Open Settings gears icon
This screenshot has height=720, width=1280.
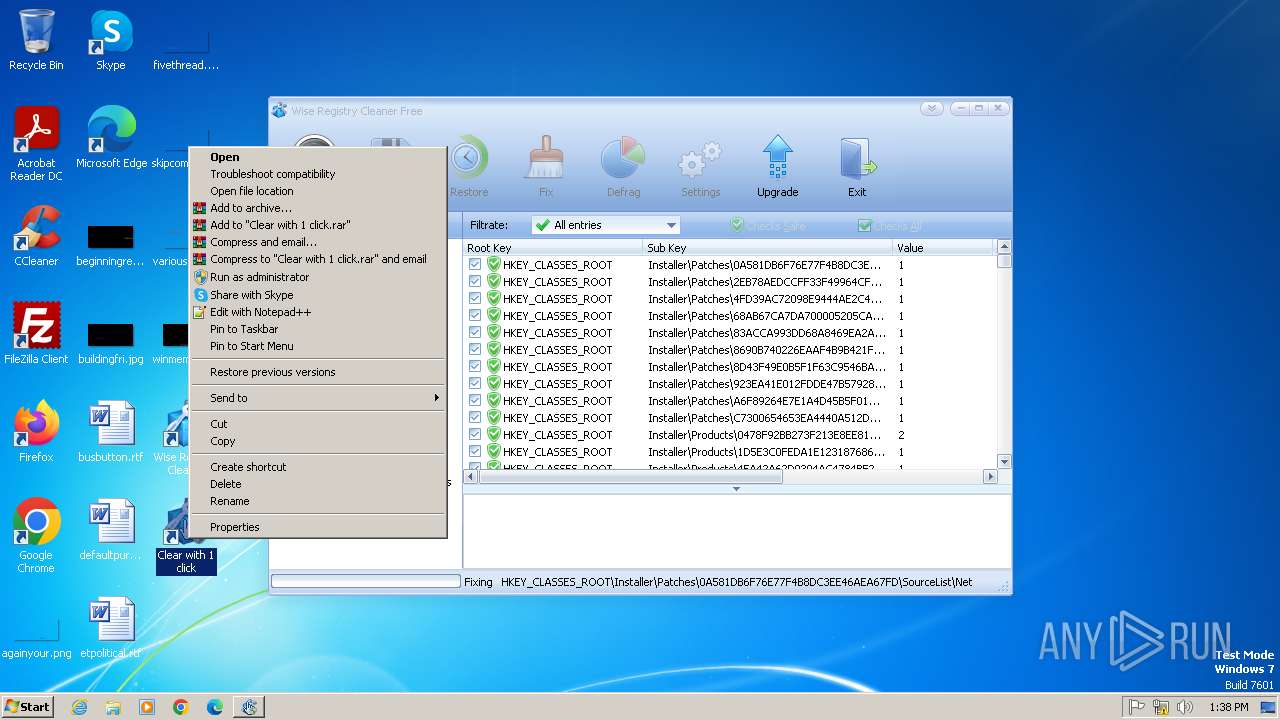click(x=700, y=168)
